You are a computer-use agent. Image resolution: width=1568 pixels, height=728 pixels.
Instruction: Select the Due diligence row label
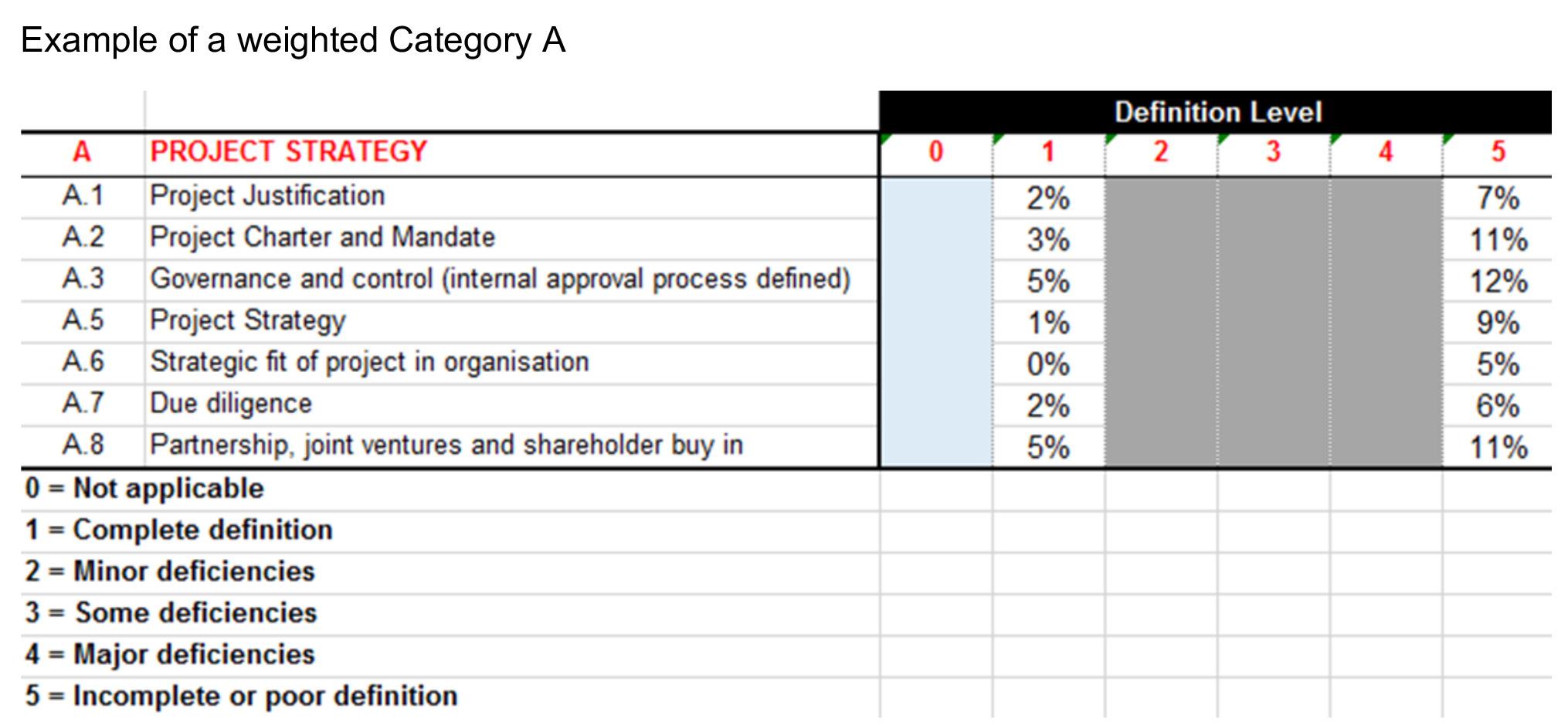(x=511, y=405)
